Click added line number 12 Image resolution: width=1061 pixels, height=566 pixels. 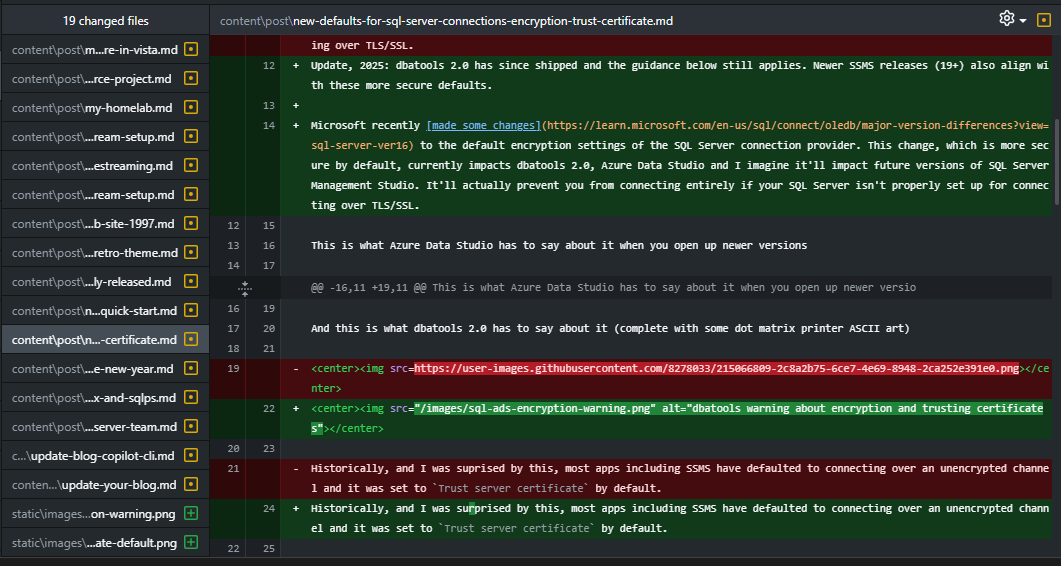click(269, 66)
